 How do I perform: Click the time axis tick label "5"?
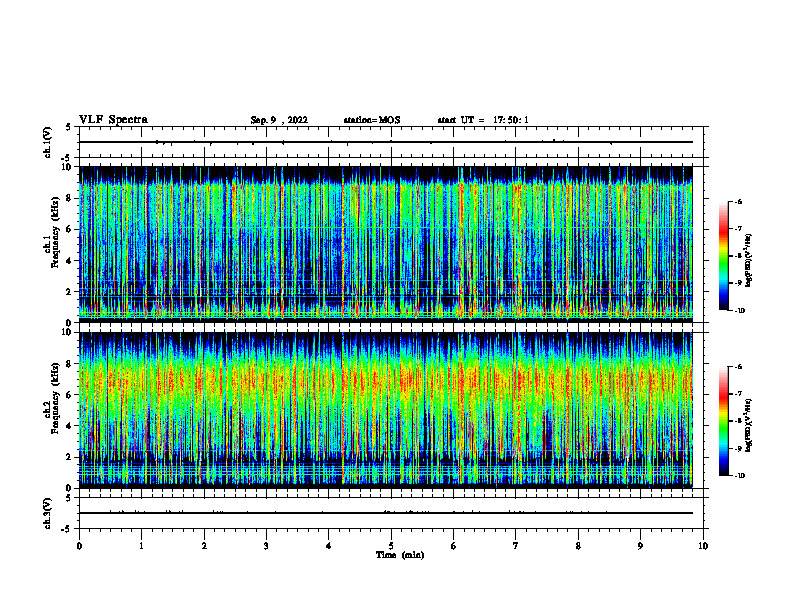click(x=391, y=546)
